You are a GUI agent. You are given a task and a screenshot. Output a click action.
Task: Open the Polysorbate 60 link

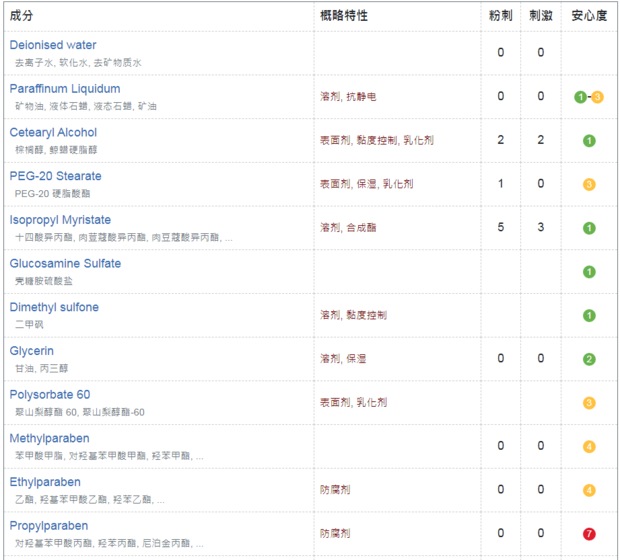50,395
